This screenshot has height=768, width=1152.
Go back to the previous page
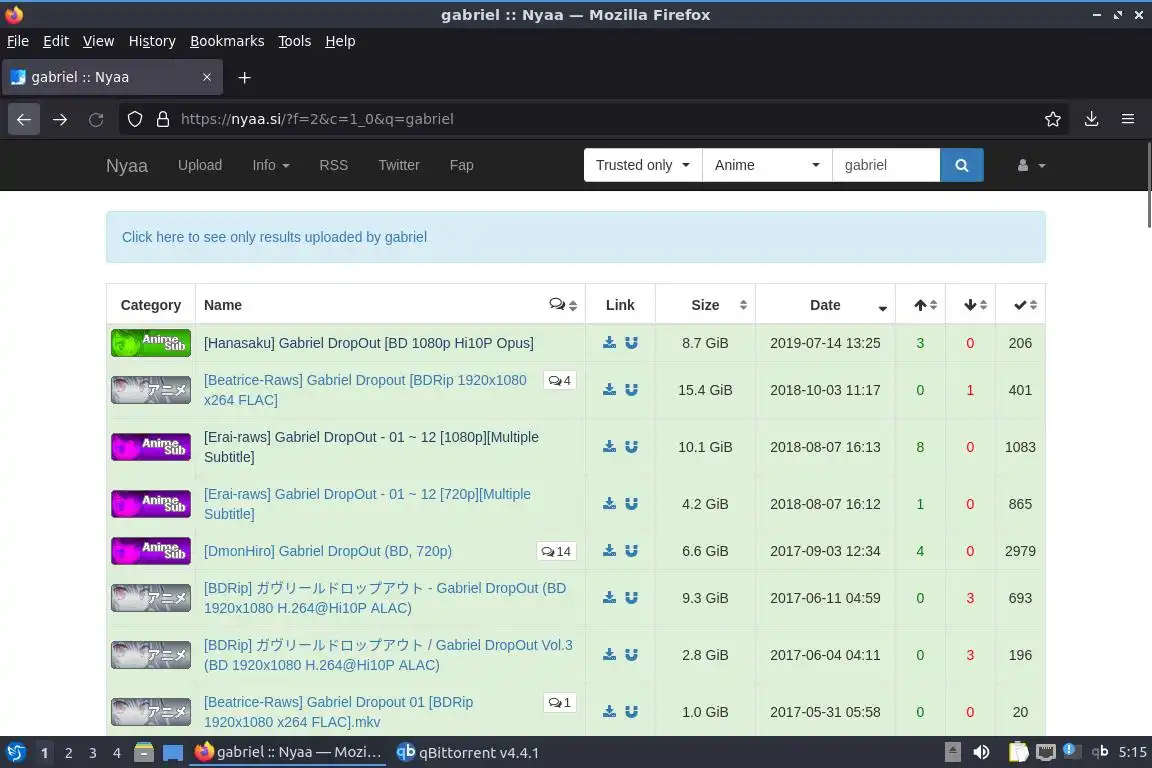tap(24, 119)
